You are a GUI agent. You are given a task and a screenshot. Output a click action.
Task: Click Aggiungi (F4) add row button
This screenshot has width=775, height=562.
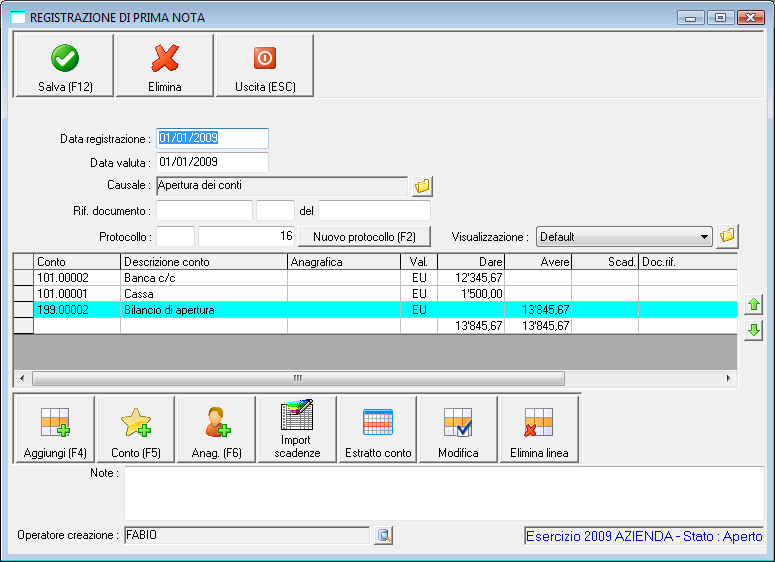click(55, 430)
